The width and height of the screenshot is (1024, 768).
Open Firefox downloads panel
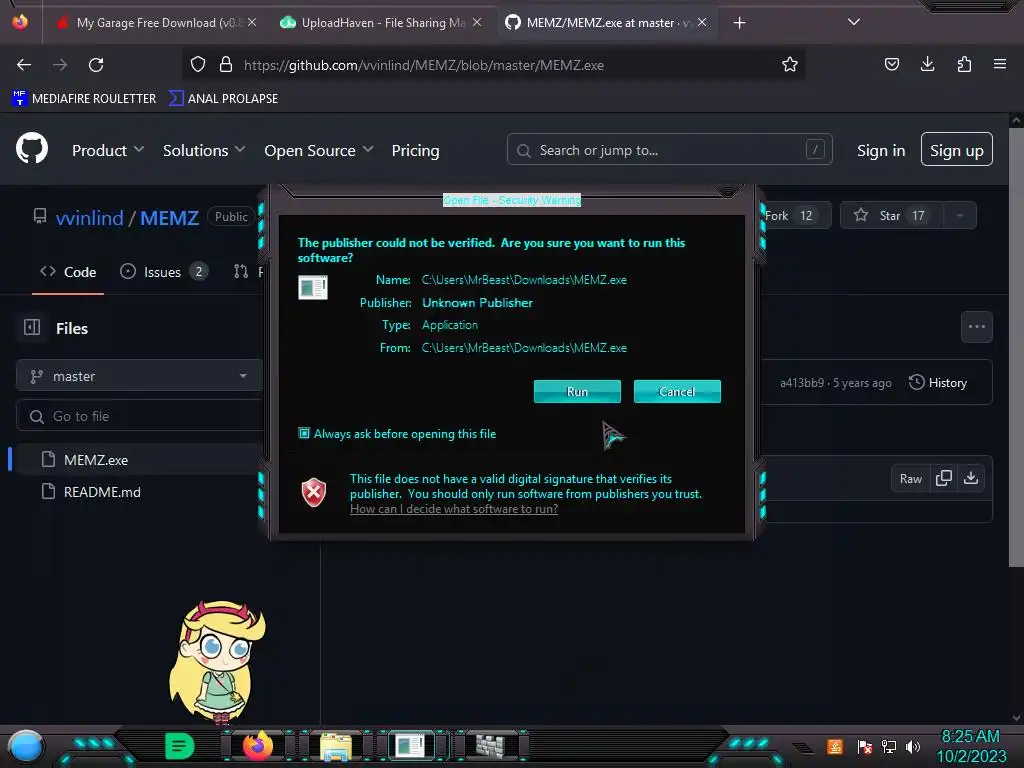(x=927, y=65)
